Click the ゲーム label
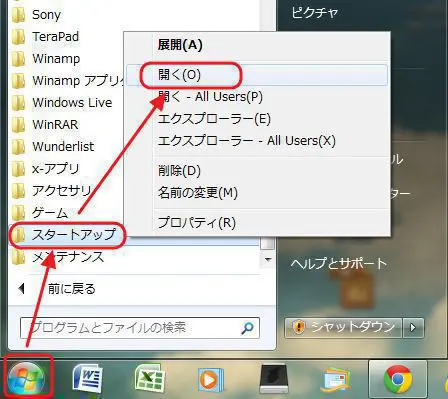The width and height of the screenshot is (448, 399). click(x=50, y=213)
